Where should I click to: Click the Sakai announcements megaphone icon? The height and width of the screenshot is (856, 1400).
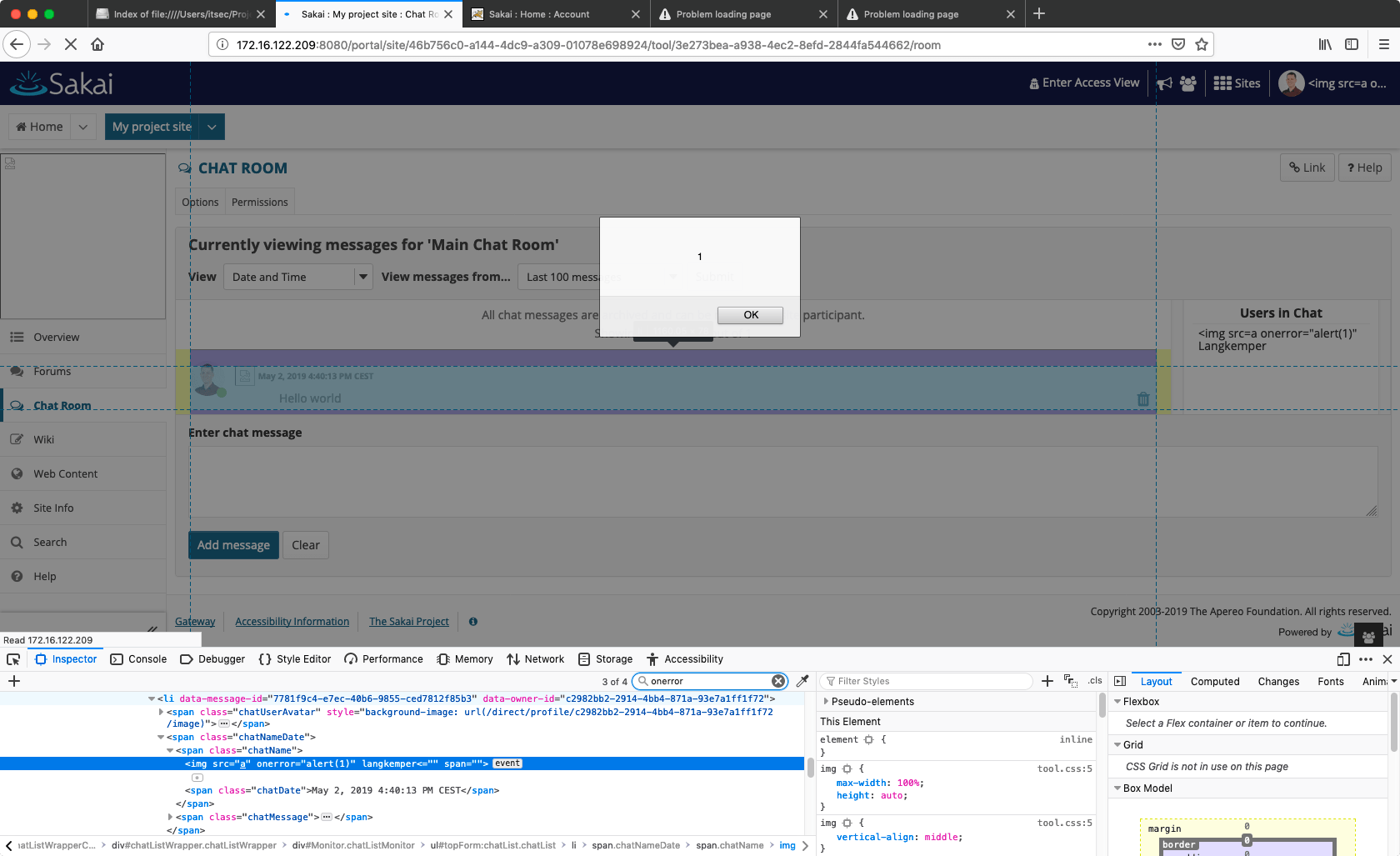[1164, 83]
